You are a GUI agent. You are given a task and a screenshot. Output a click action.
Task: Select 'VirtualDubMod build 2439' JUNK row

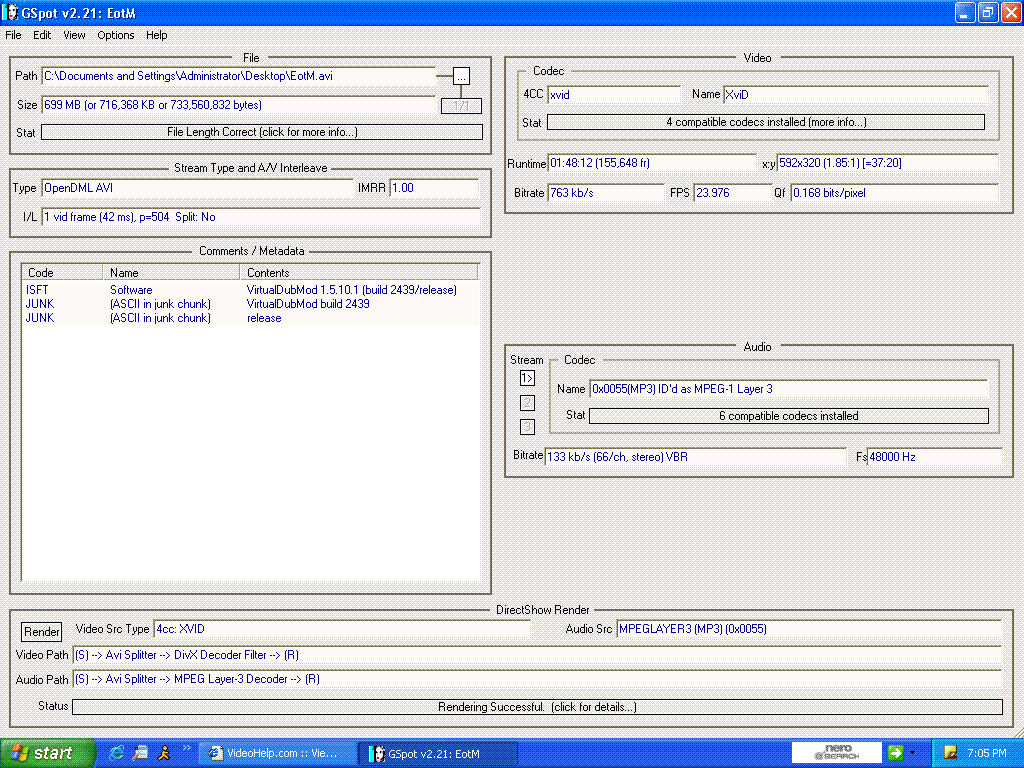pos(250,304)
